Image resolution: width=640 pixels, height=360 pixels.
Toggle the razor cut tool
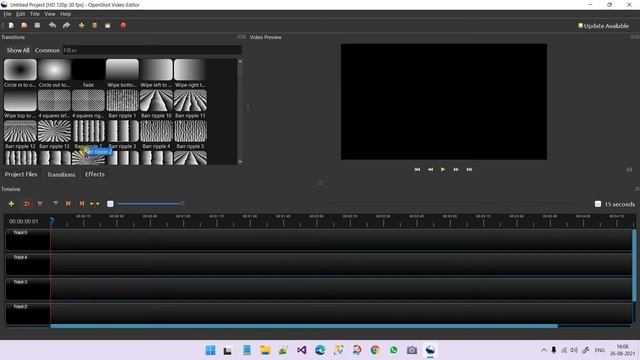click(40, 203)
